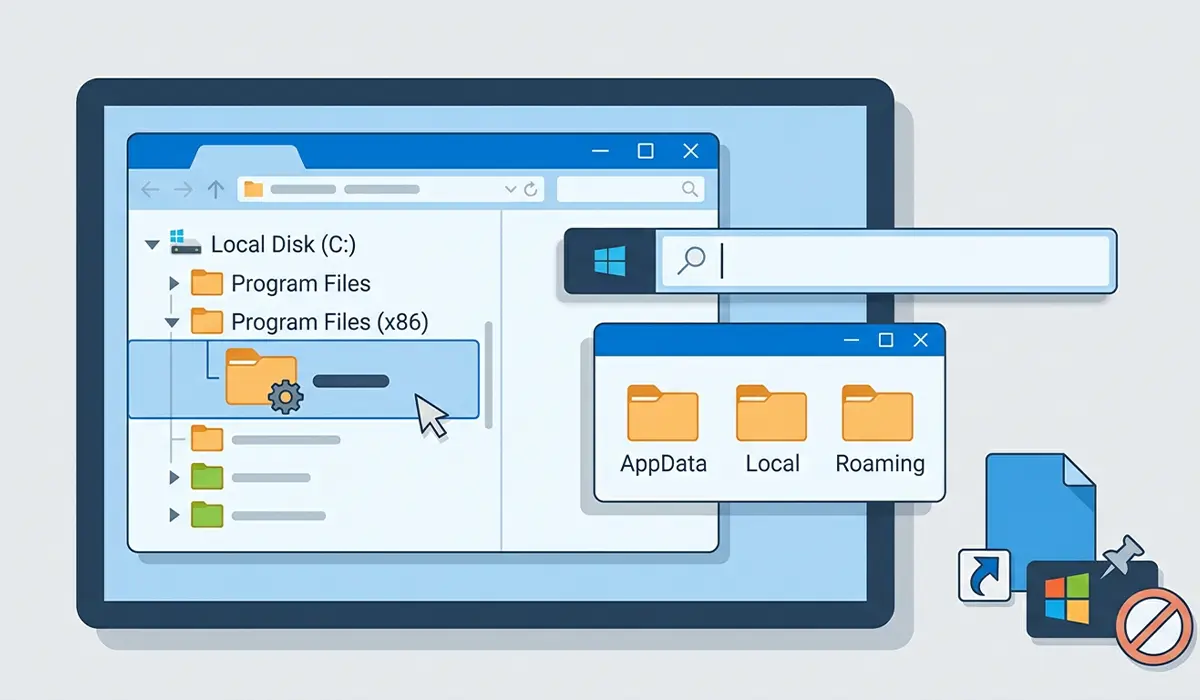Select Local Disk (C:) label
The height and width of the screenshot is (700, 1200).
(x=283, y=244)
